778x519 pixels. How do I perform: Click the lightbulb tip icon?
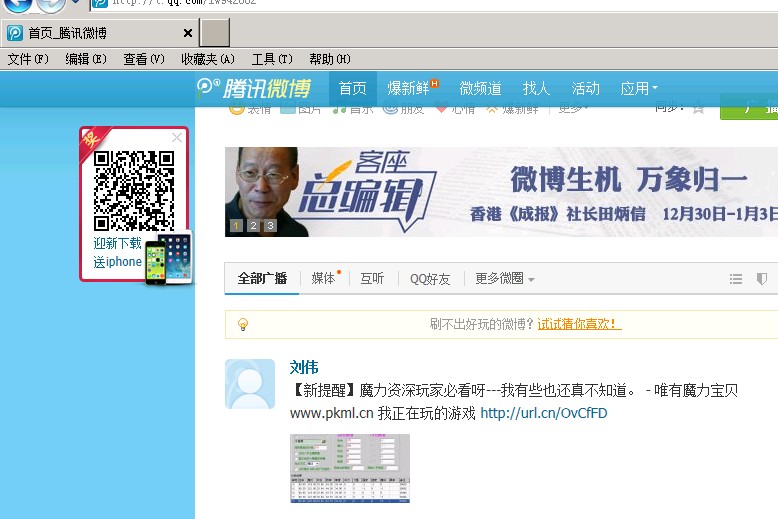(242, 324)
